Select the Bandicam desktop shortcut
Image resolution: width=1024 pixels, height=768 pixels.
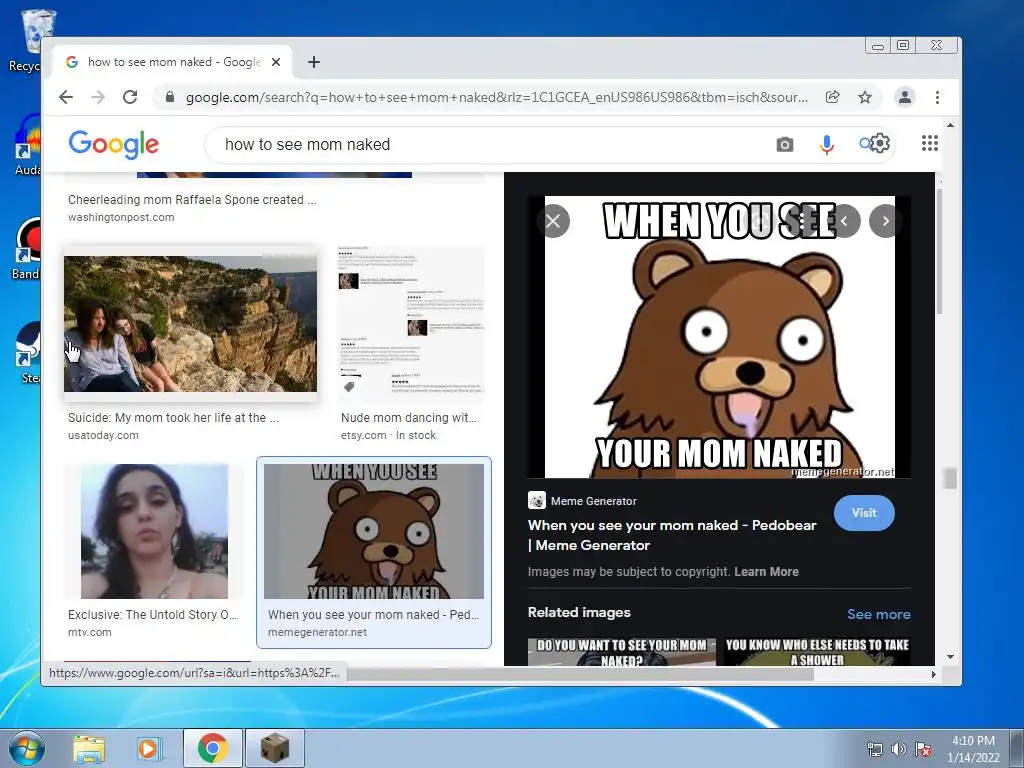click(x=27, y=249)
